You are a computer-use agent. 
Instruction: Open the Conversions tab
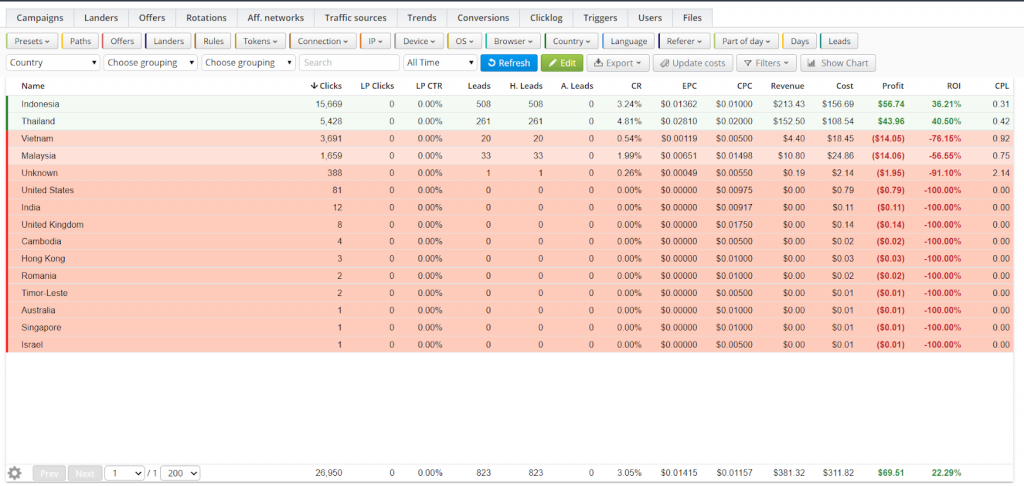(483, 18)
